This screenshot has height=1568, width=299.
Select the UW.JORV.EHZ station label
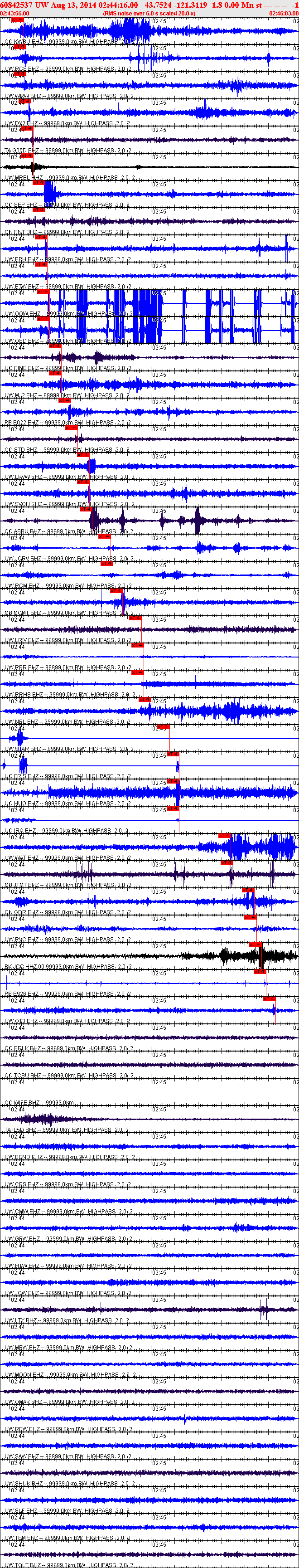[x=69, y=559]
